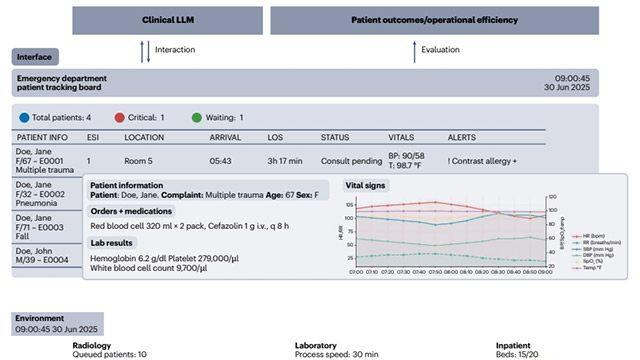Screen dimensions: 640x360
Task: Select the Clinical LLM box
Action: click(x=168, y=20)
